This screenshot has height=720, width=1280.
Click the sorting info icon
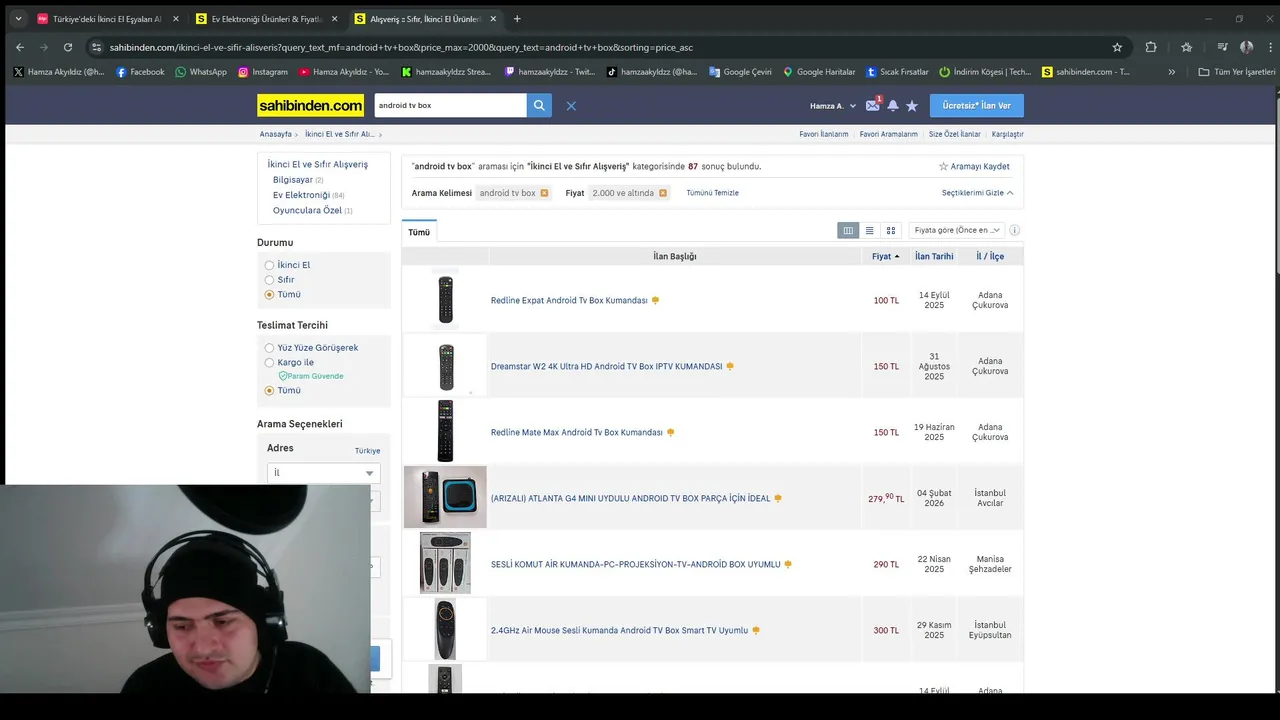click(x=1014, y=230)
